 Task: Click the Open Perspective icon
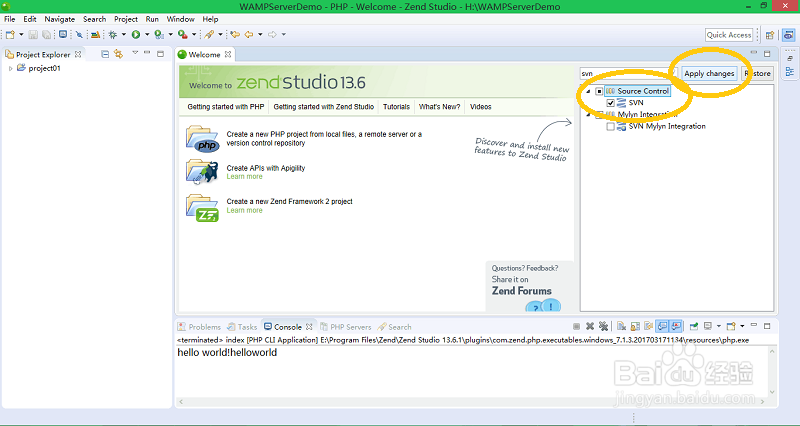pyautogui.click(x=770, y=35)
